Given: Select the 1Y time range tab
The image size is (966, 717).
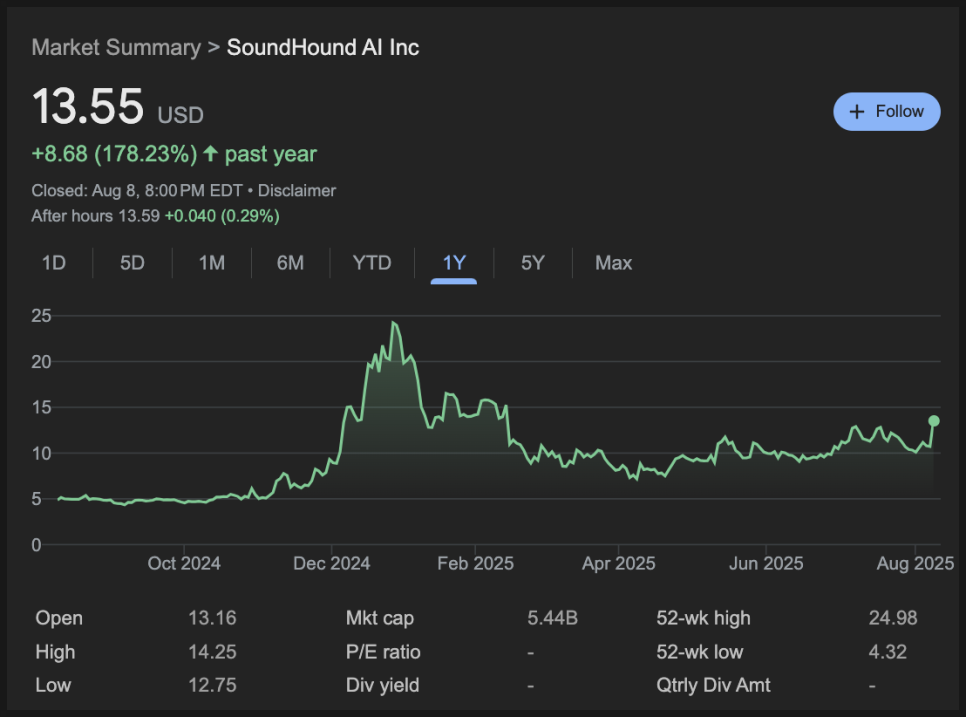Looking at the screenshot, I should (x=454, y=263).
